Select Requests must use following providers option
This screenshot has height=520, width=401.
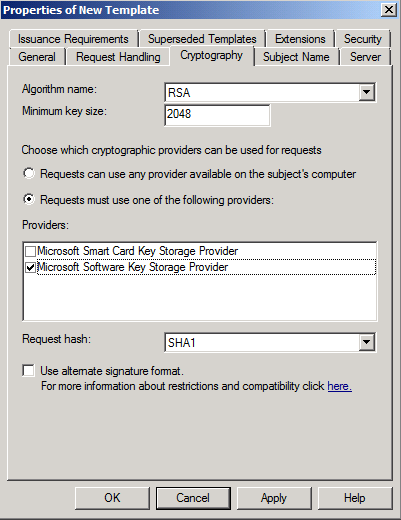(29, 200)
